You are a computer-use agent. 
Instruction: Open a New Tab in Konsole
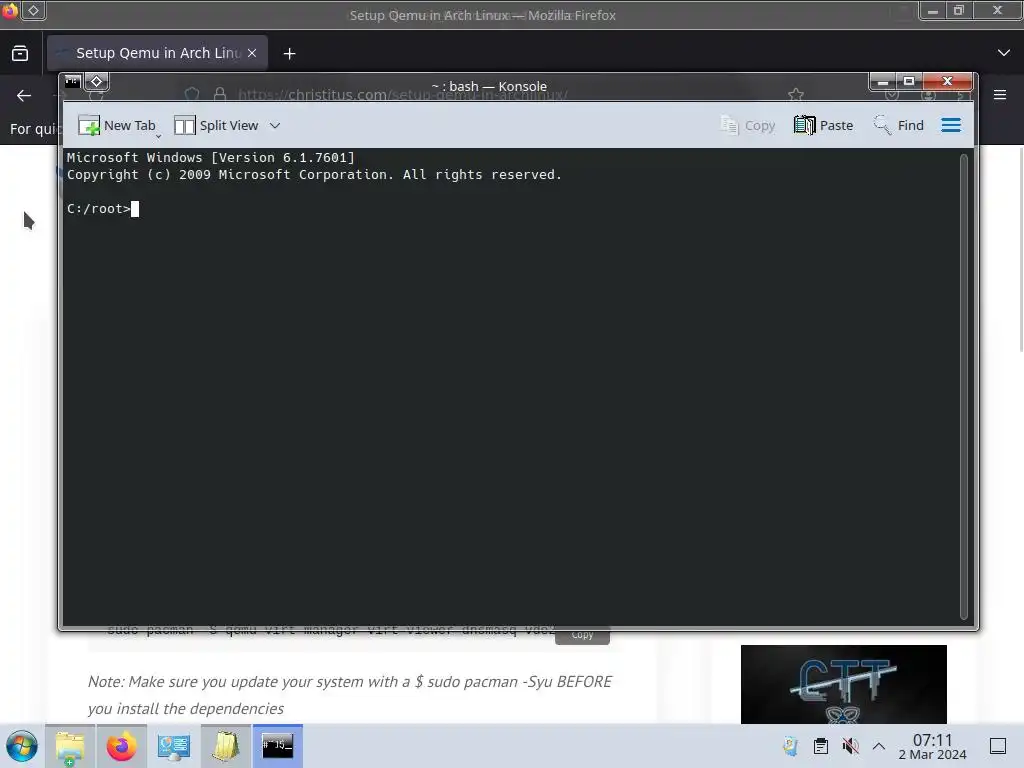pyautogui.click(x=117, y=125)
